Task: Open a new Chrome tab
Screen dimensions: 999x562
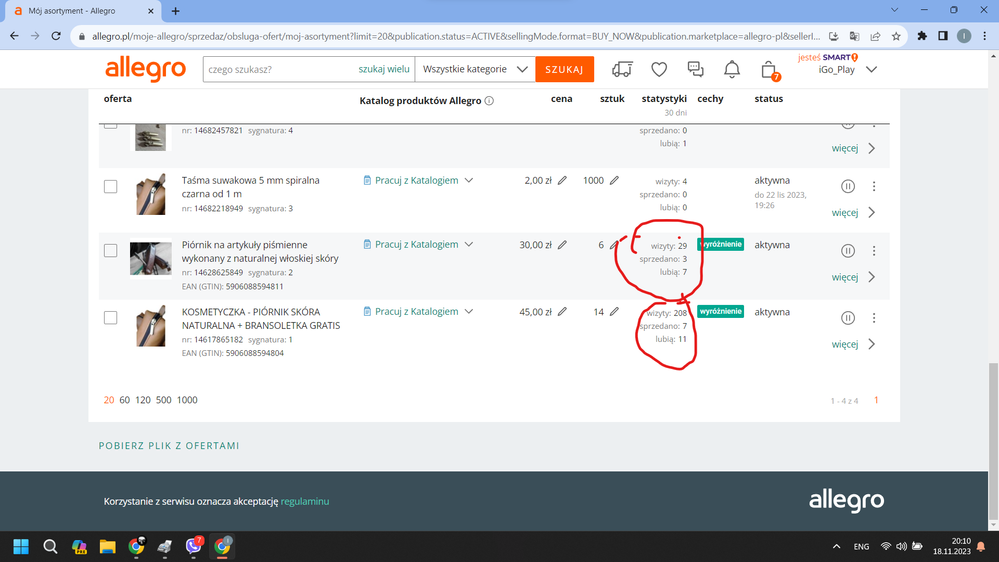Action: [175, 11]
